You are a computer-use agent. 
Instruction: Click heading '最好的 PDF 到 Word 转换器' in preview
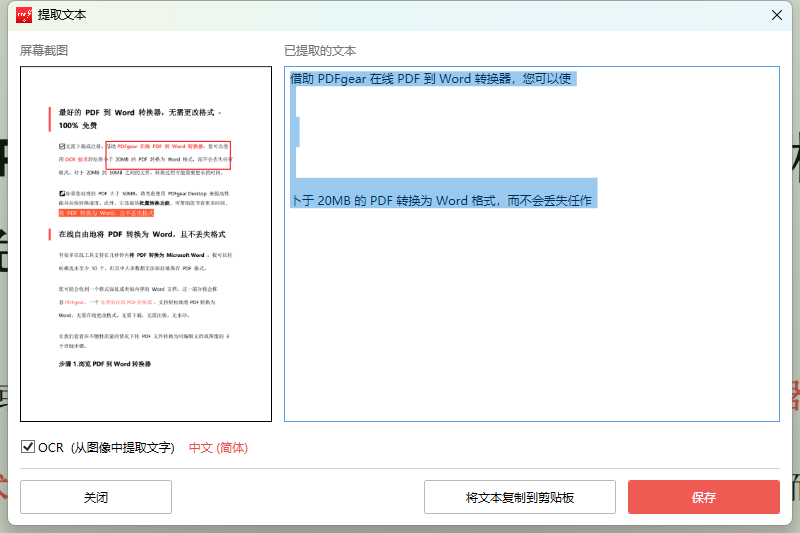coord(111,112)
